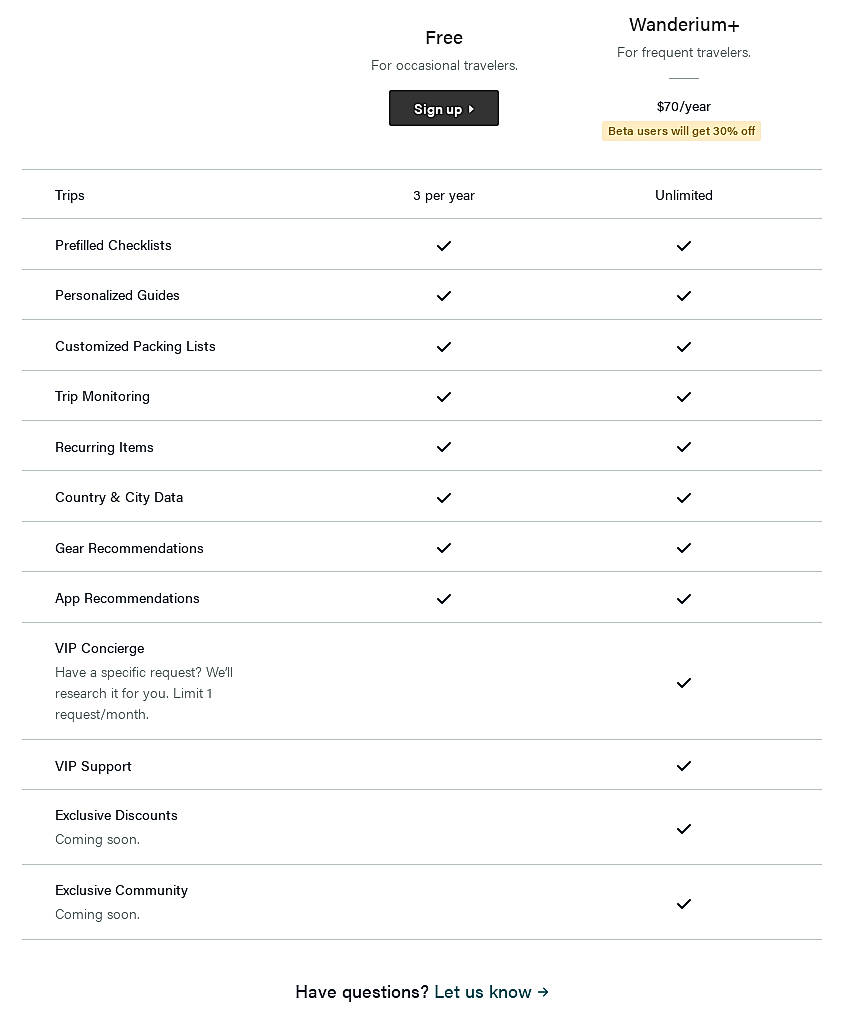Open the Let us know link
845x1024 pixels.
[483, 992]
